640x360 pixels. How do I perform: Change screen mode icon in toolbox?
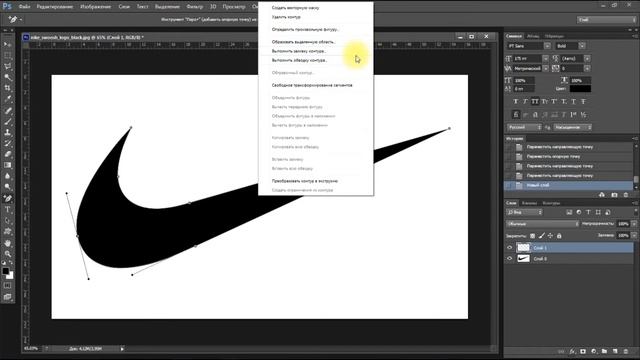tap(8, 297)
